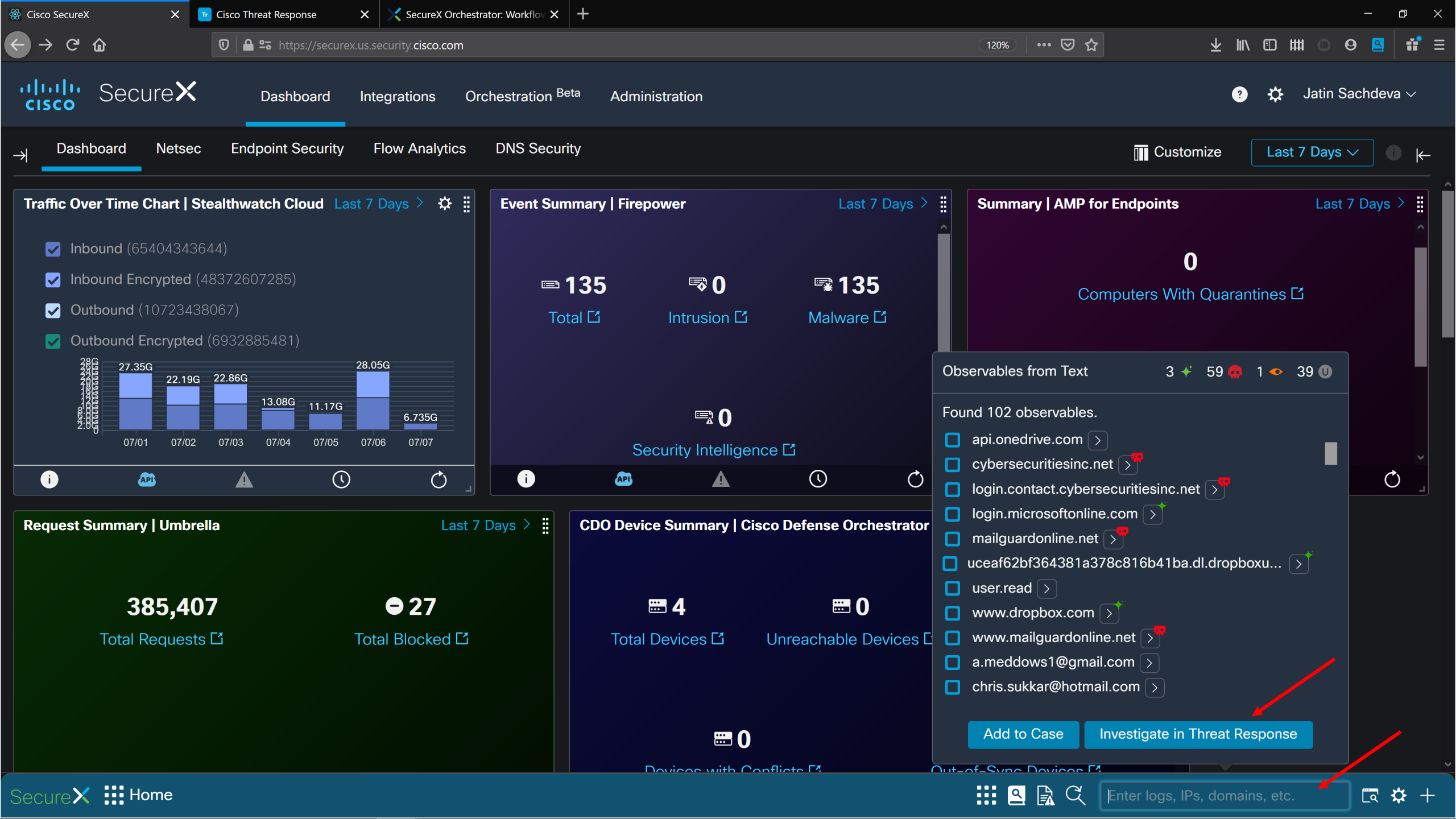Open the Last 7 Days timeframe dropdown
This screenshot has width=1456, height=819.
click(1312, 152)
